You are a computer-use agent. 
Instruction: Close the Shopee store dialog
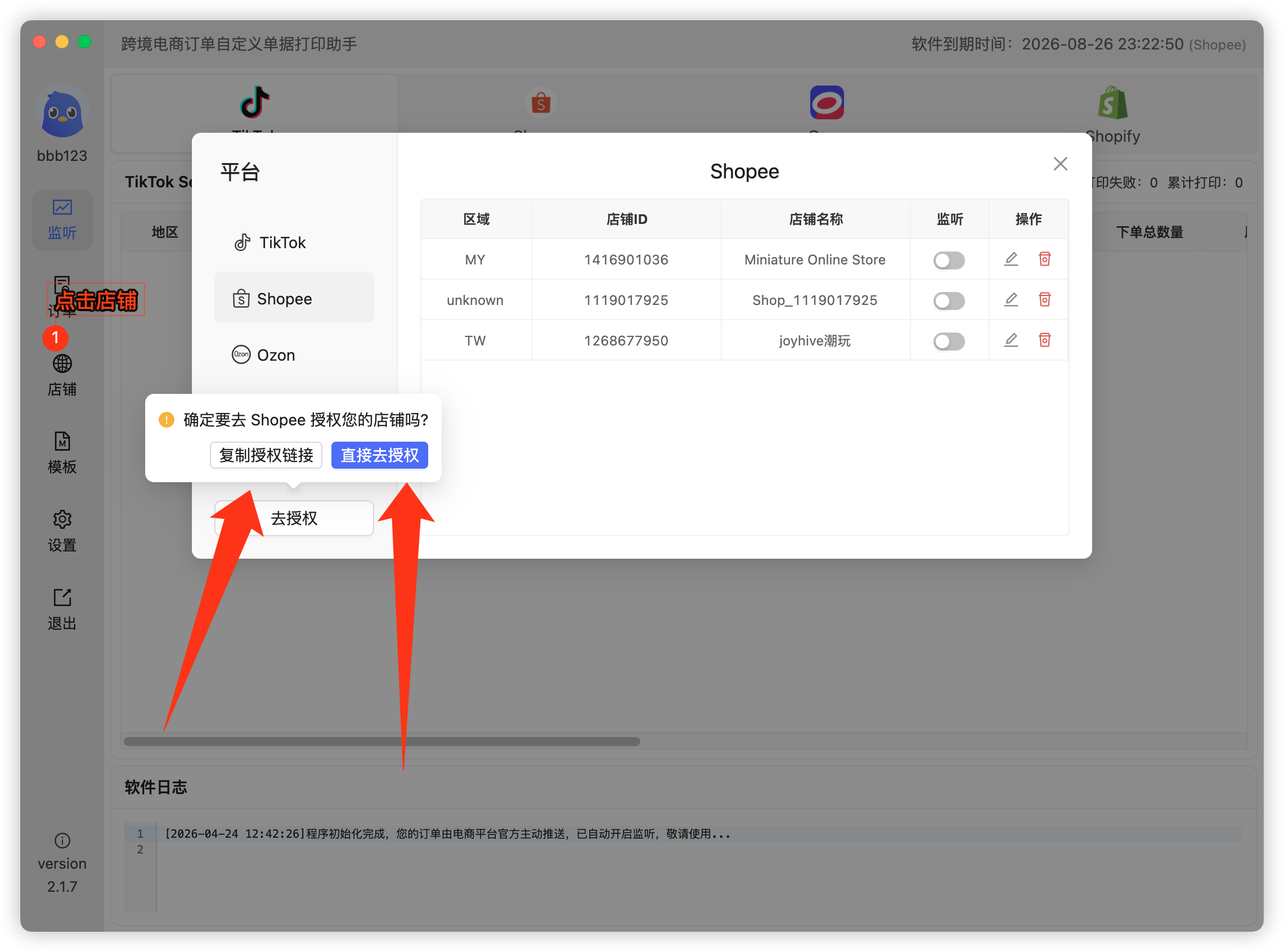pos(1061,164)
